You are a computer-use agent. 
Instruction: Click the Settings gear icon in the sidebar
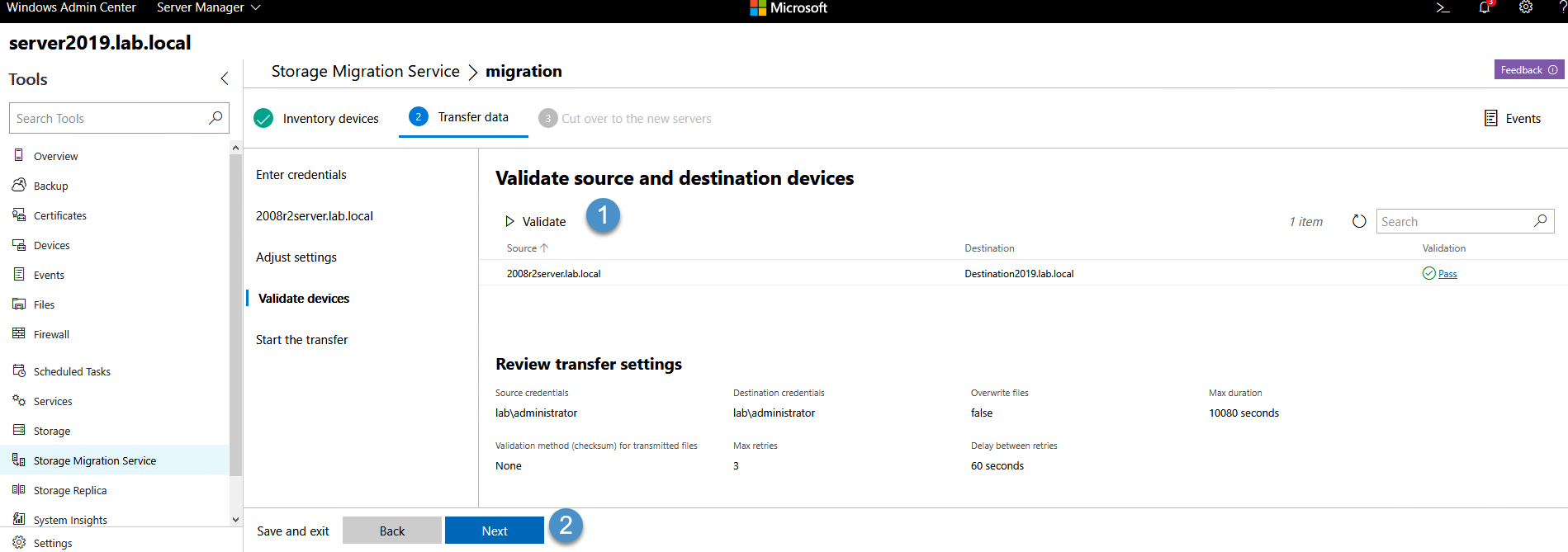point(19,542)
